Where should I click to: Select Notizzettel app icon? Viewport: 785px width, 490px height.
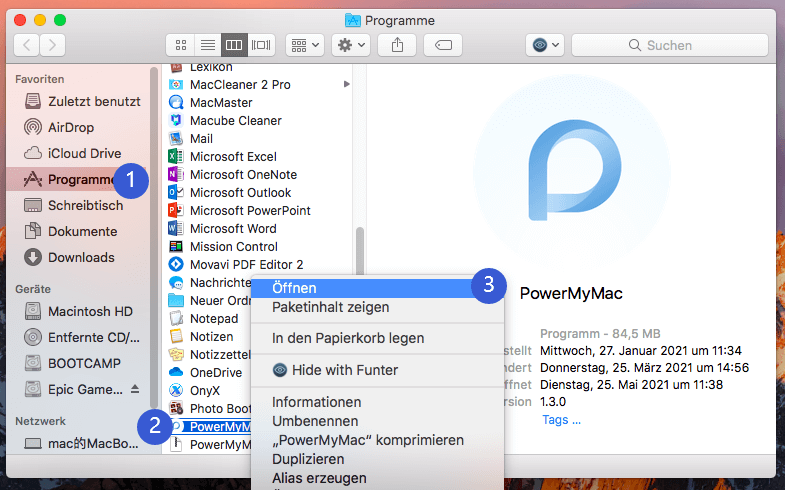pos(176,355)
